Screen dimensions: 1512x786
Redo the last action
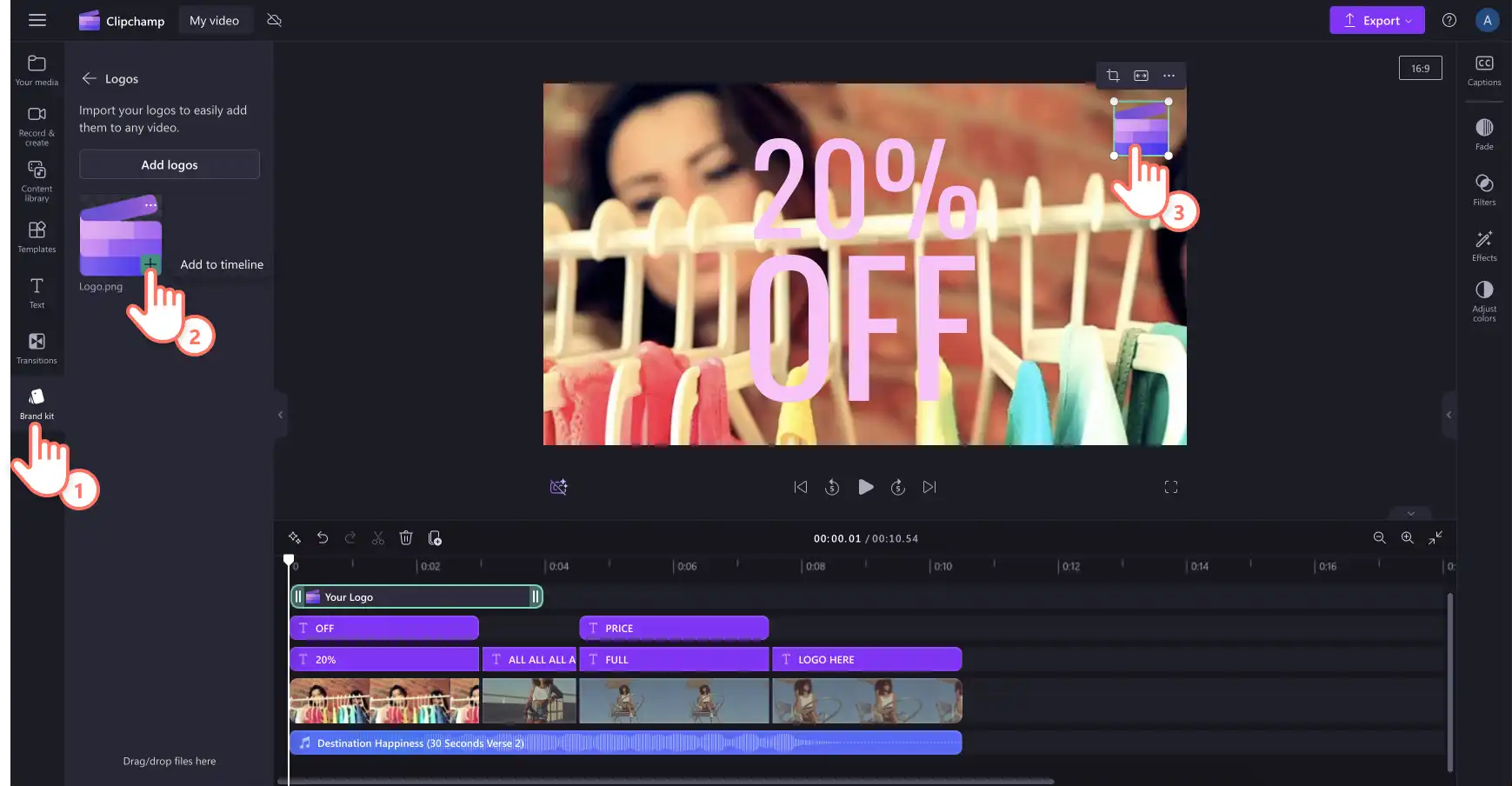pos(350,538)
